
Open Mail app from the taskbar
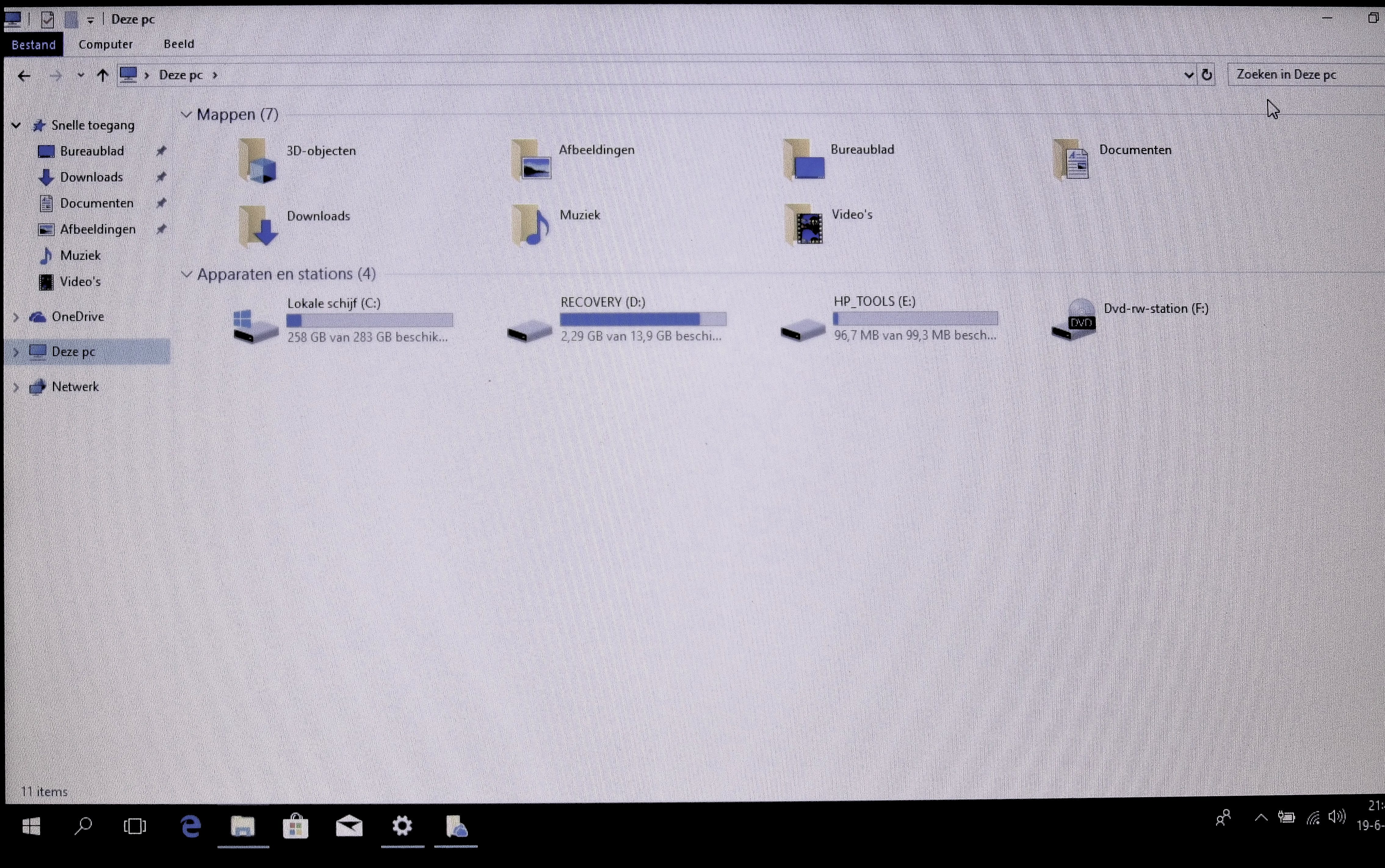tap(349, 827)
